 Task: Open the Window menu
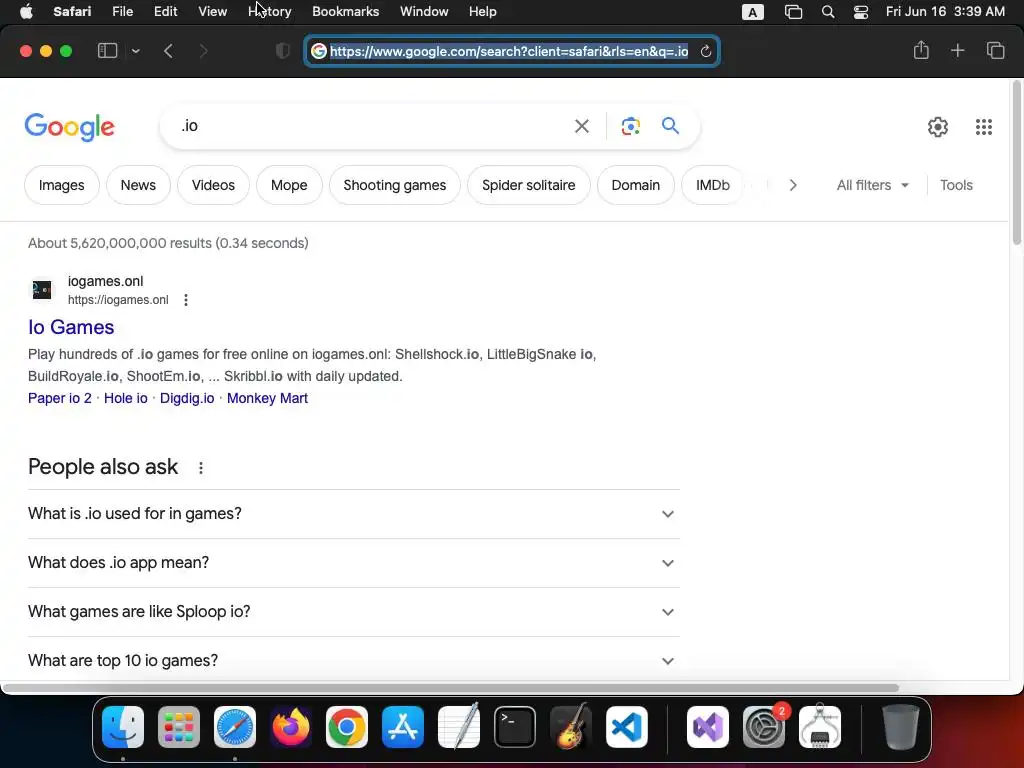pyautogui.click(x=424, y=12)
